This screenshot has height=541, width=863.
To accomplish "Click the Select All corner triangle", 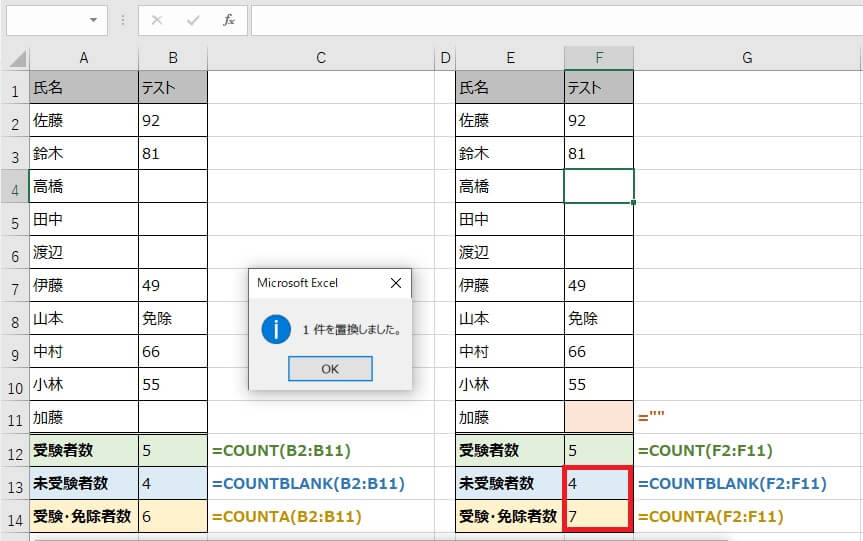I will (15, 58).
